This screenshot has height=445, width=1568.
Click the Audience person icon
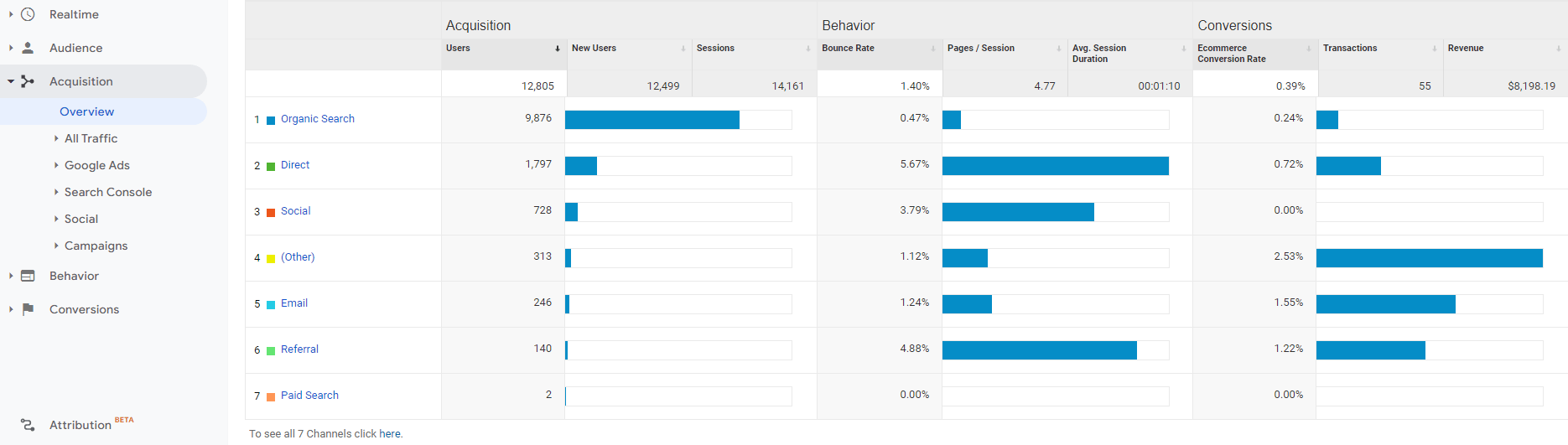[28, 48]
